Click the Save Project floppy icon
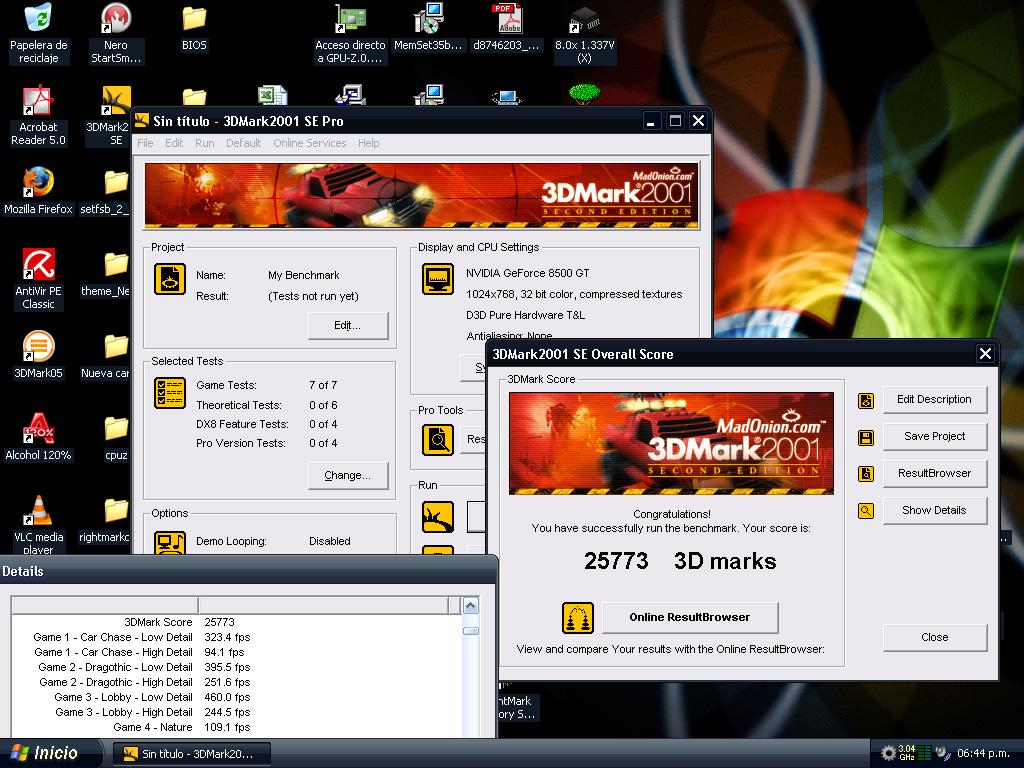Screen dimensions: 1024x768 tap(866, 438)
